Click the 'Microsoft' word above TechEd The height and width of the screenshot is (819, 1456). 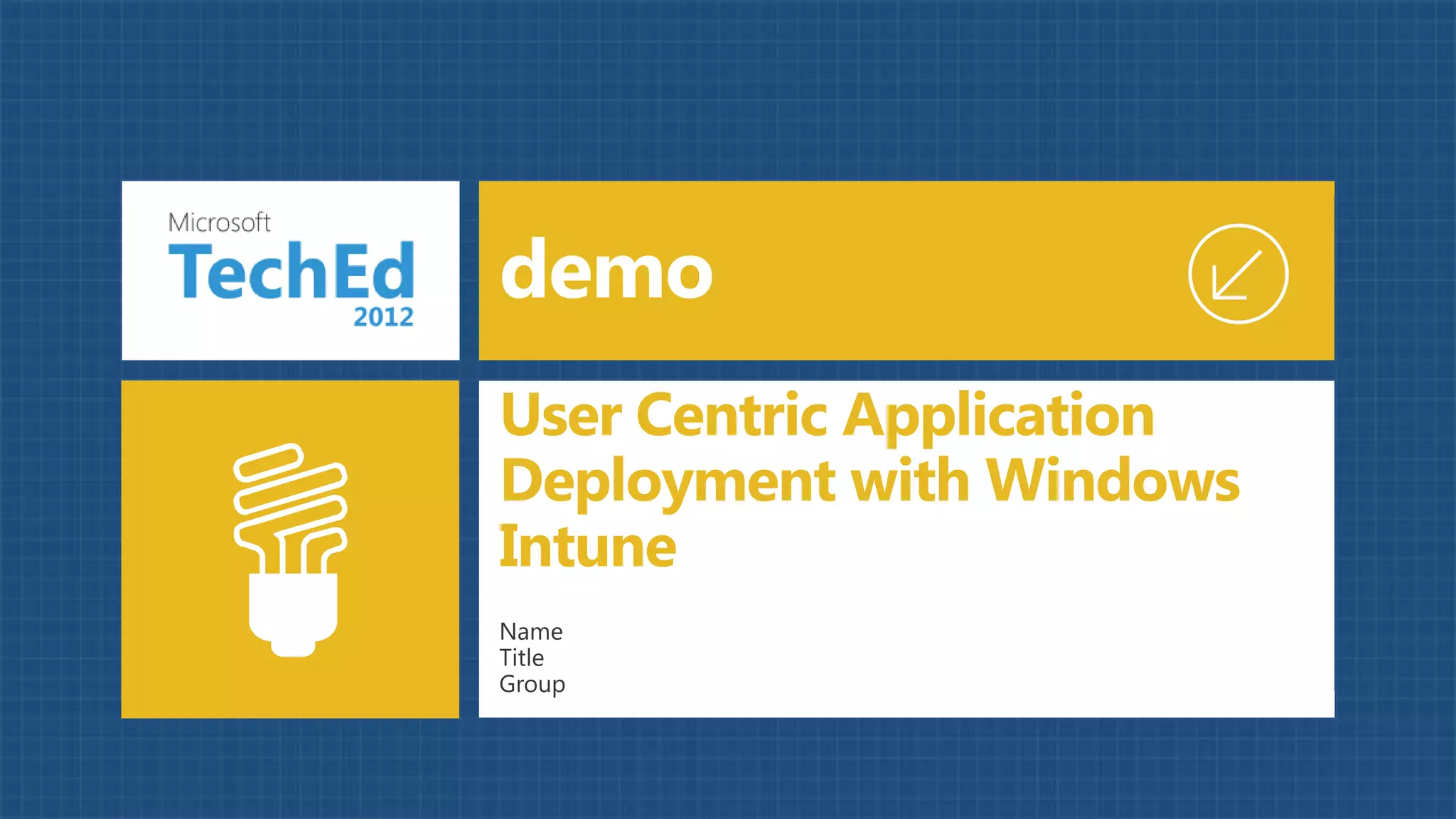click(x=219, y=223)
